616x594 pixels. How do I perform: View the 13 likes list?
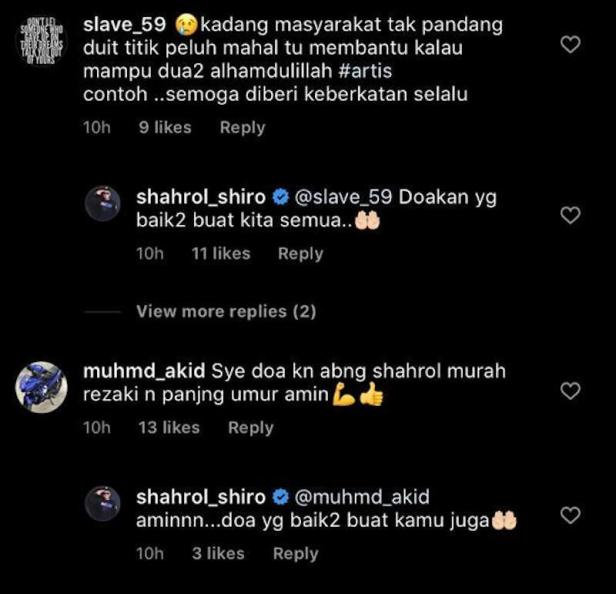(169, 428)
